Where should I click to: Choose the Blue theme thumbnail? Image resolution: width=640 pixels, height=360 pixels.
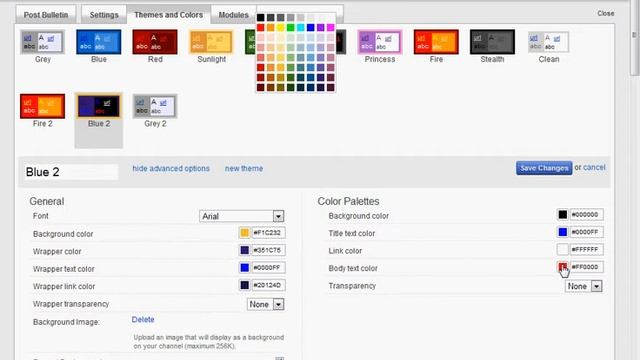99,42
